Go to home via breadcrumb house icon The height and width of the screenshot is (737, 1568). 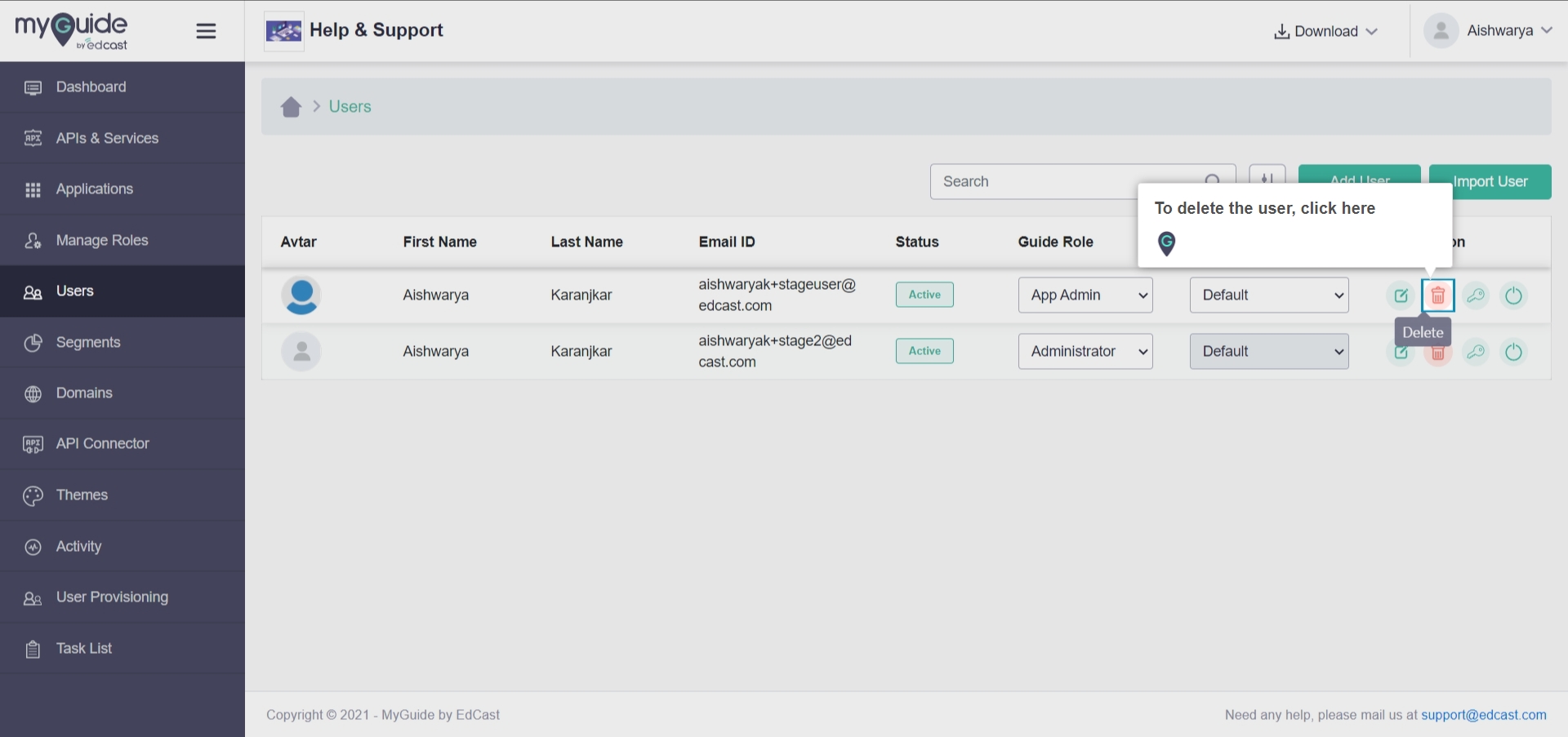291,107
